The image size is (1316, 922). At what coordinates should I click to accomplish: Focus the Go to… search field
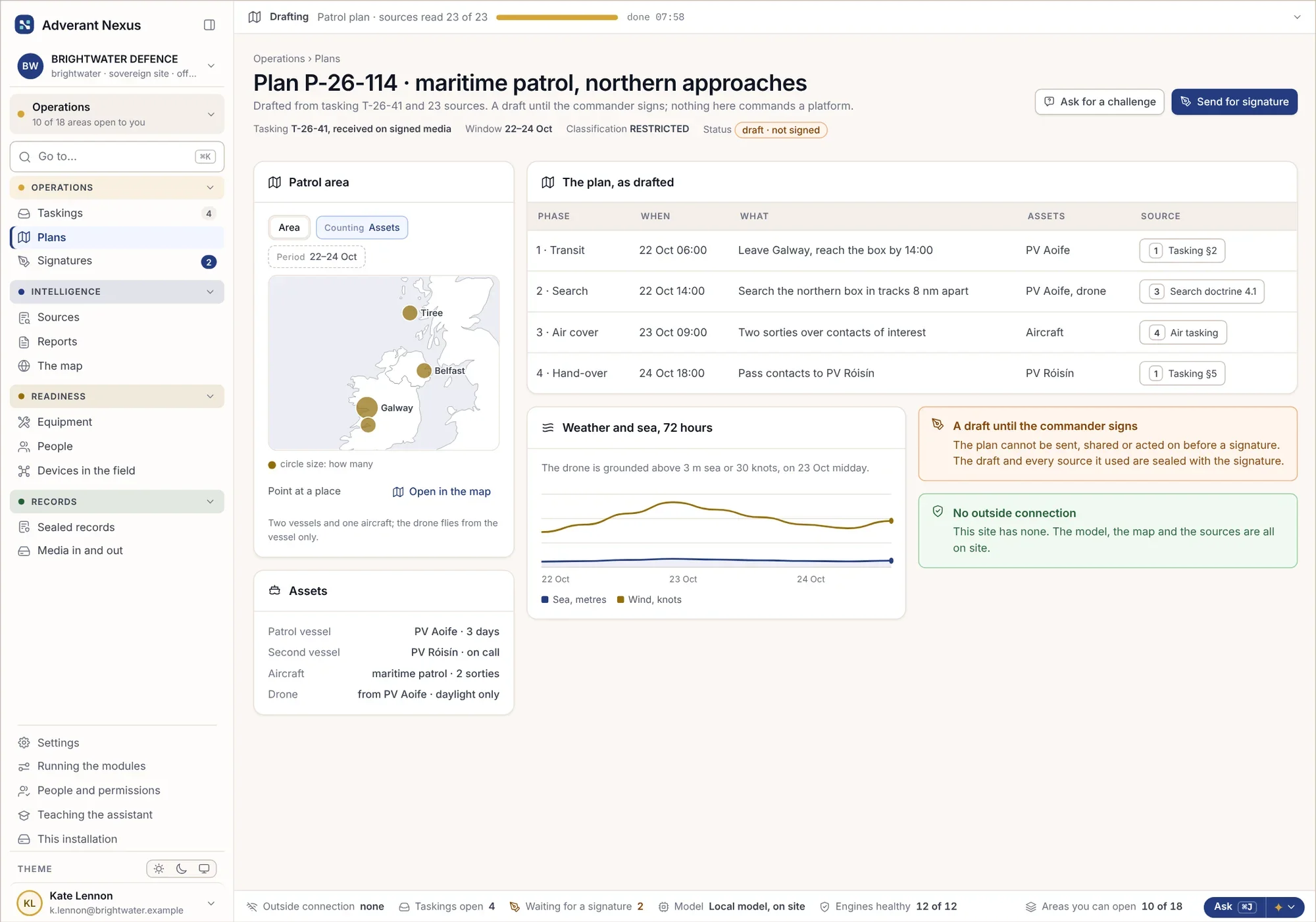pyautogui.click(x=116, y=157)
